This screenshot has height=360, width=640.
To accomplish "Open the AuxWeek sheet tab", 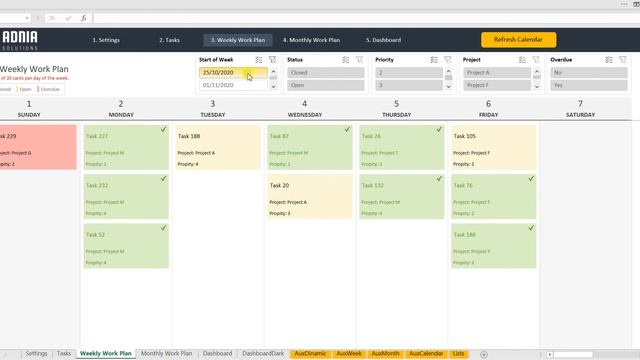I will [x=349, y=354].
